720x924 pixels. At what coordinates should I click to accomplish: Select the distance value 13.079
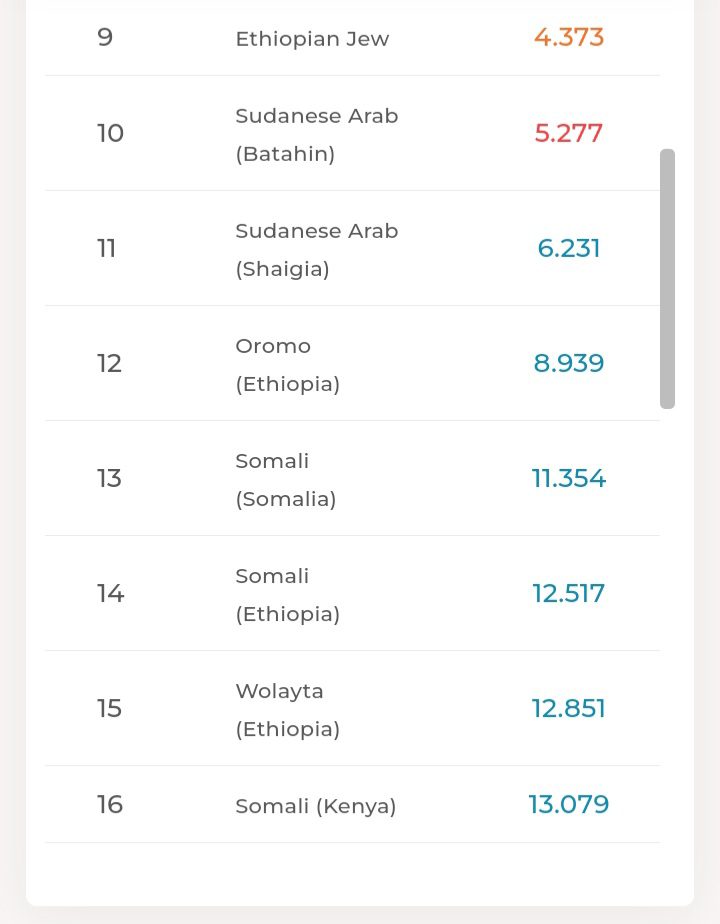569,804
